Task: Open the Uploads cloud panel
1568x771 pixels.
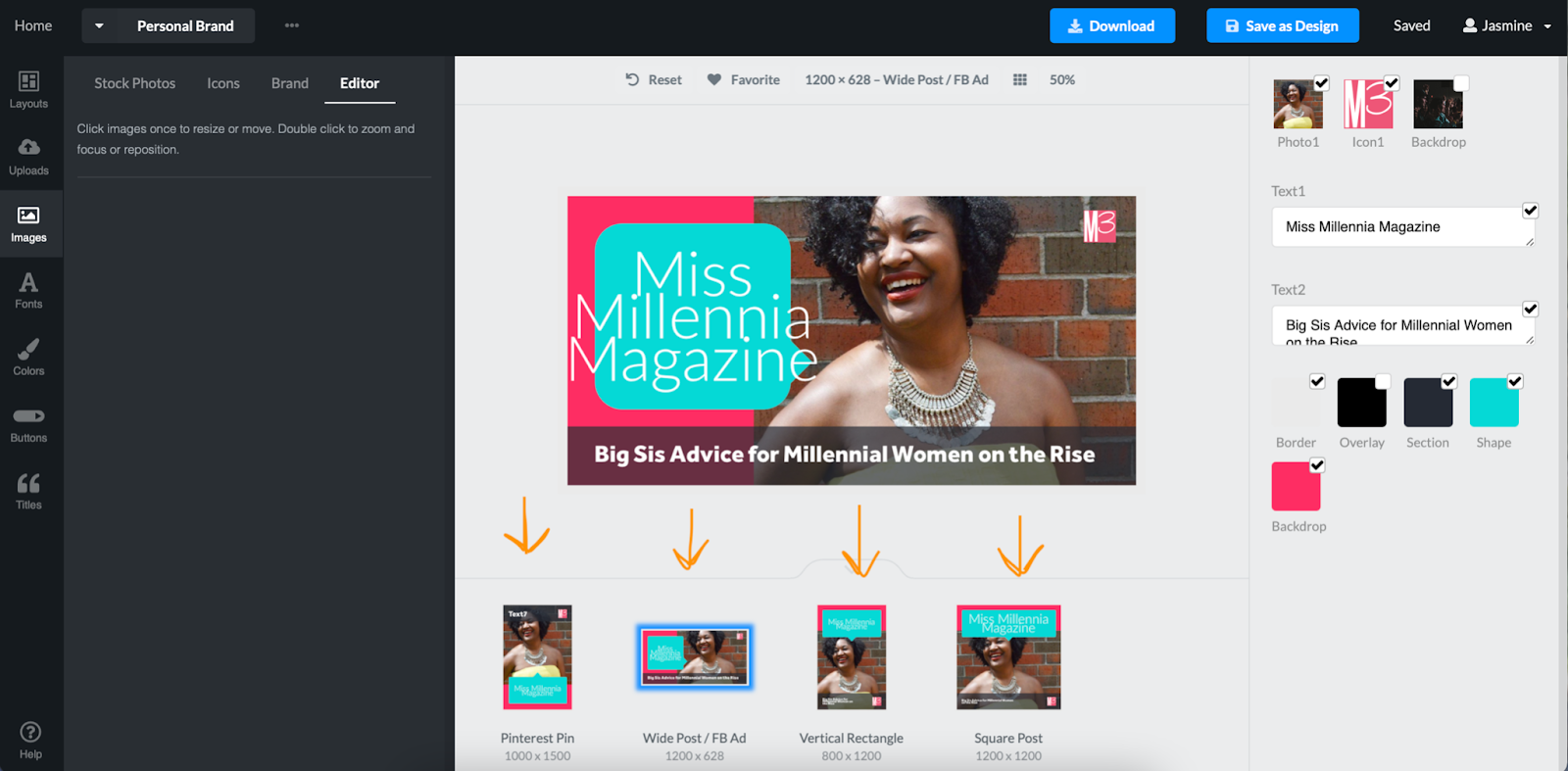Action: pos(28,157)
